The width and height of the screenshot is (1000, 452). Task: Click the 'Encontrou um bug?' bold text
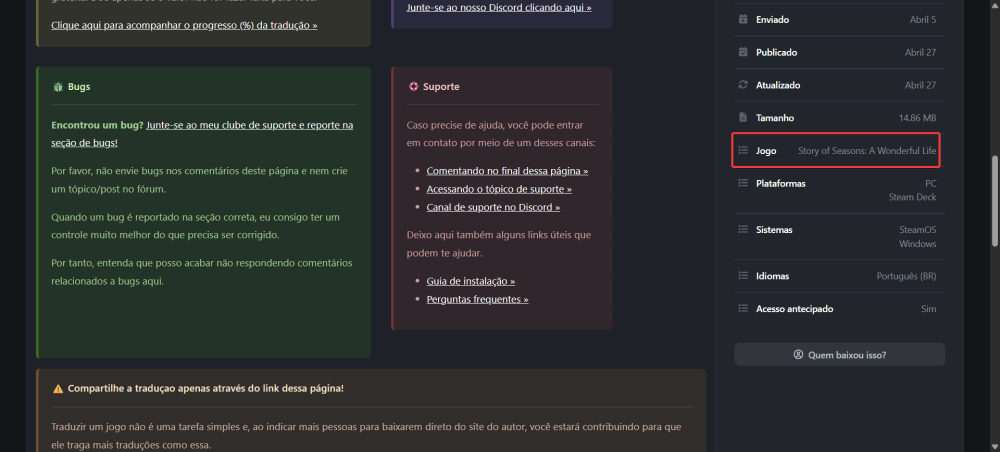pyautogui.click(x=98, y=125)
